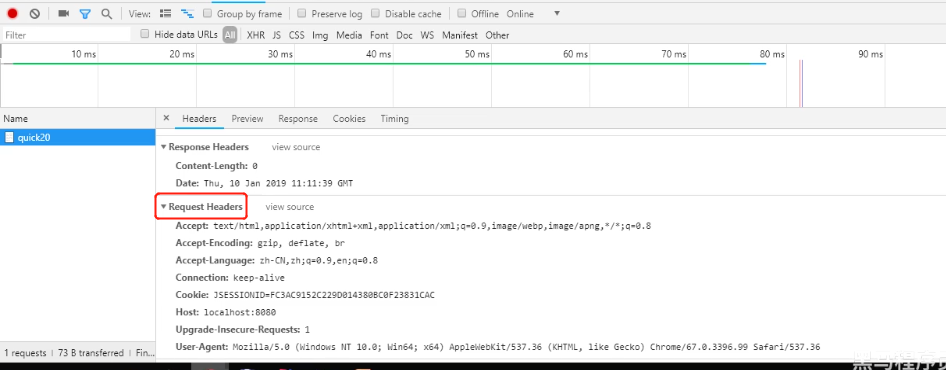Image resolution: width=946 pixels, height=370 pixels.
Task: Click the View label in toolbar
Action: coord(140,13)
